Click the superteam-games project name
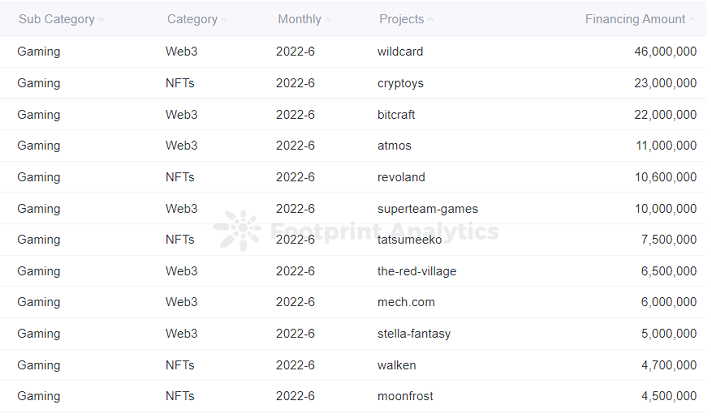This screenshot has height=420, width=711. coord(428,209)
